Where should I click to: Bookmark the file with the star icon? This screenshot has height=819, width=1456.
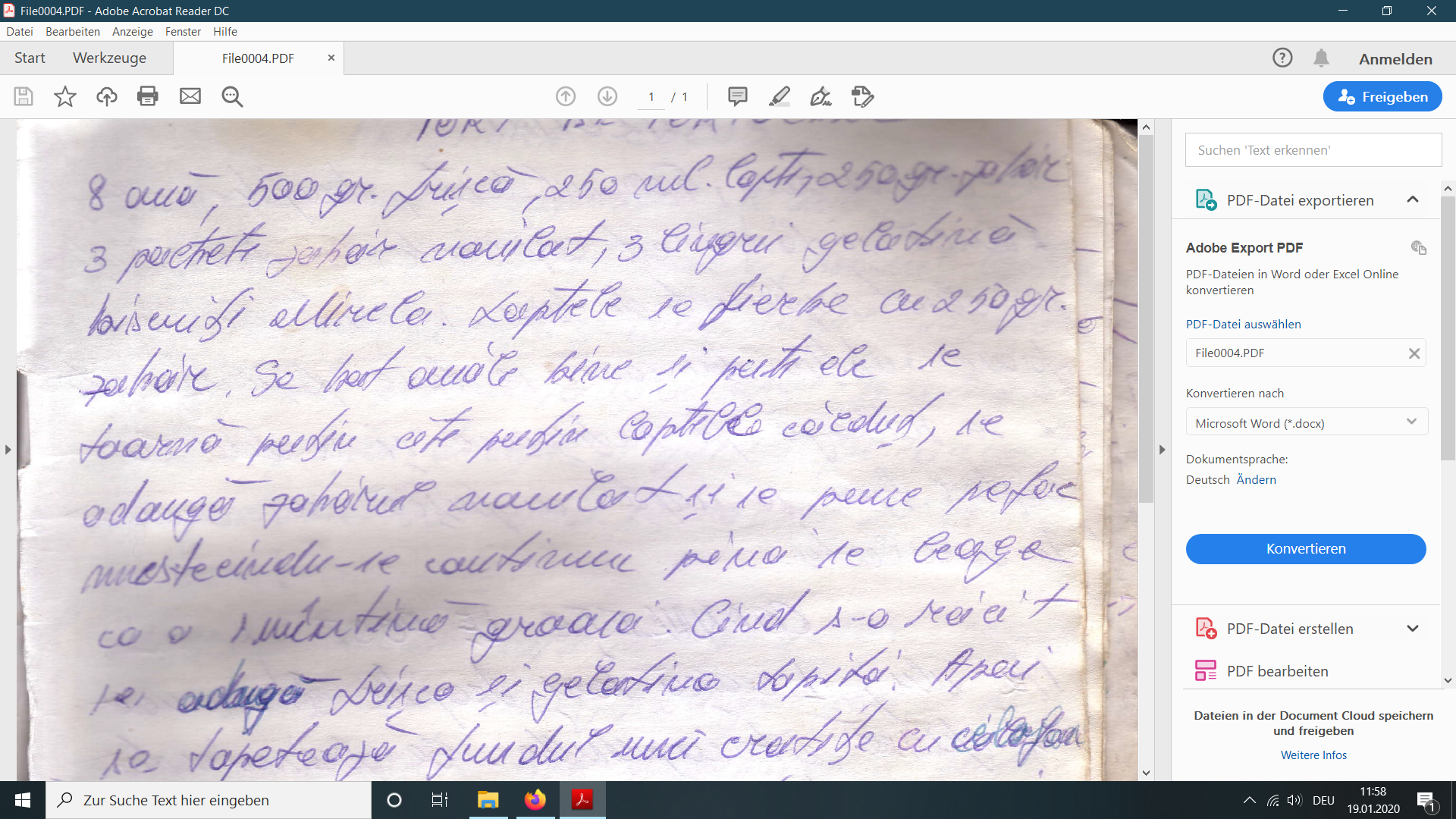tap(65, 96)
